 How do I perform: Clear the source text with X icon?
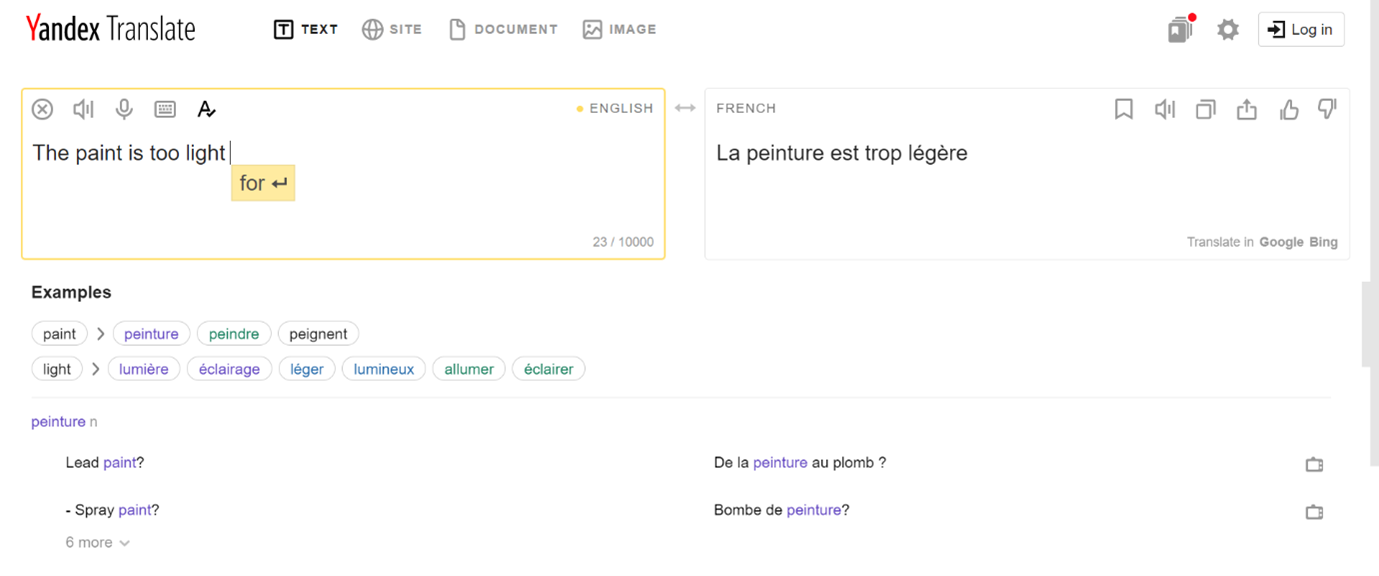(42, 109)
